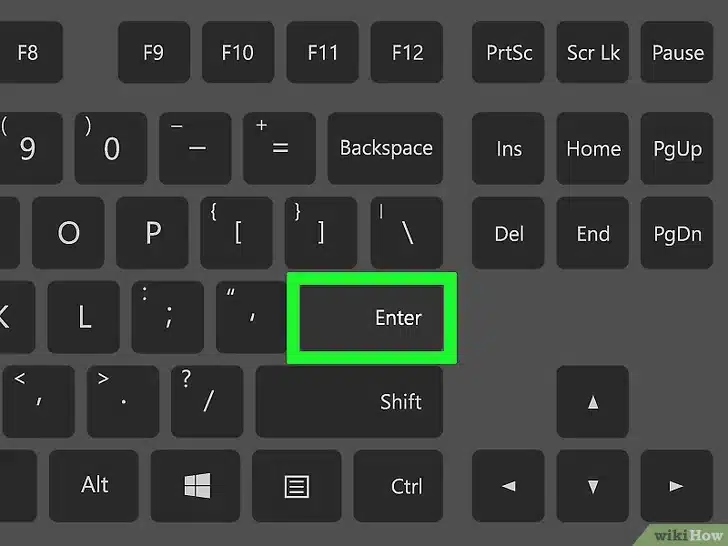Click the down arrow key
The image size is (728, 546).
tap(592, 486)
